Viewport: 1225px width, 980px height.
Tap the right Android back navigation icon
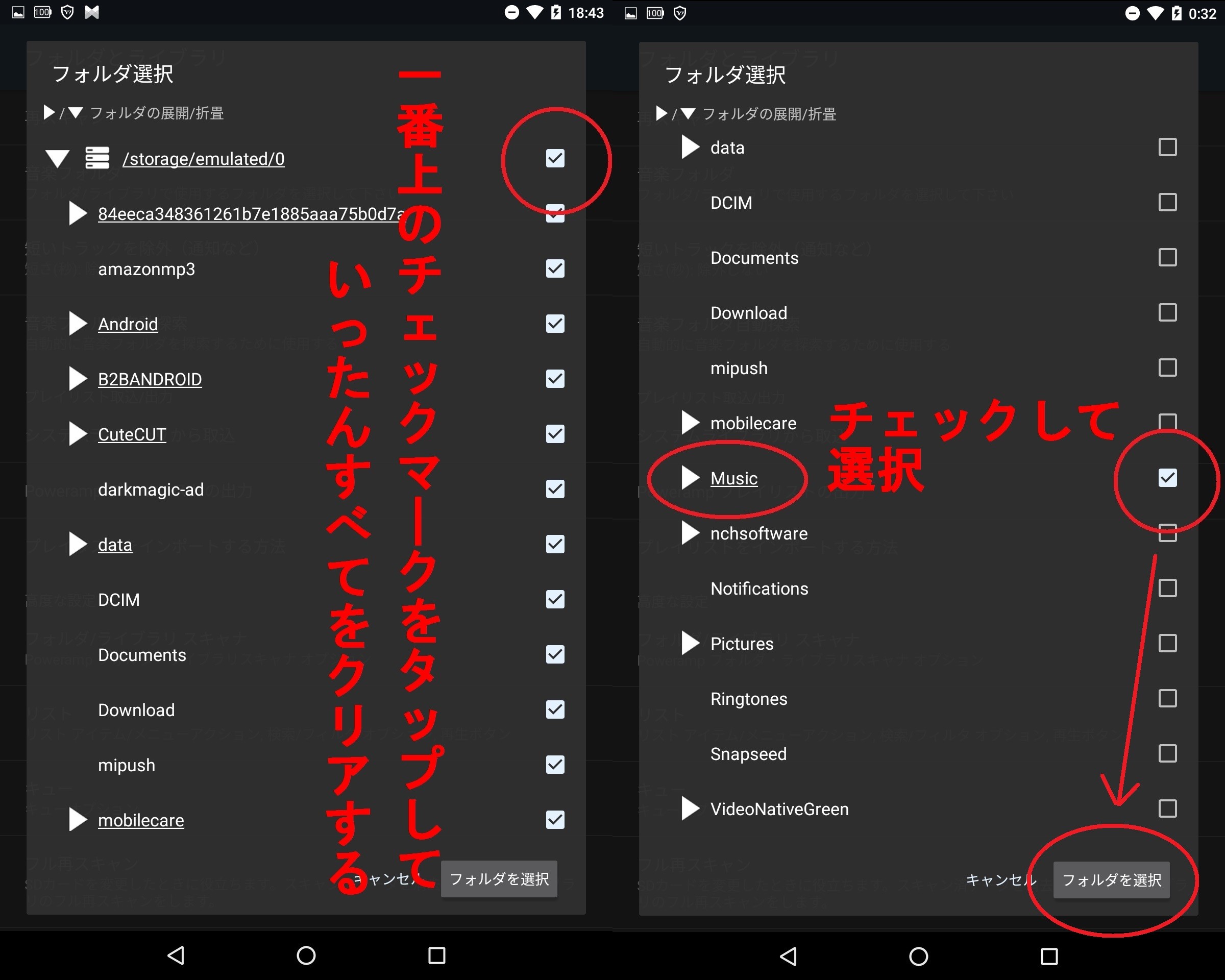pyautogui.click(x=788, y=956)
